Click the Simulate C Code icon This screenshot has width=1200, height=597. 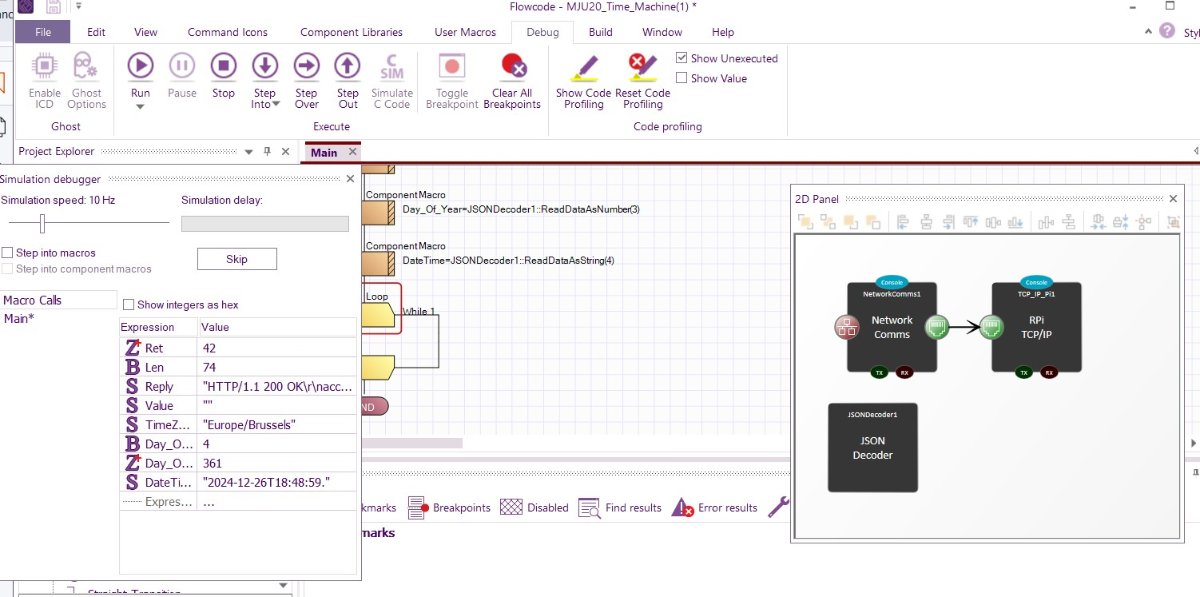392,66
